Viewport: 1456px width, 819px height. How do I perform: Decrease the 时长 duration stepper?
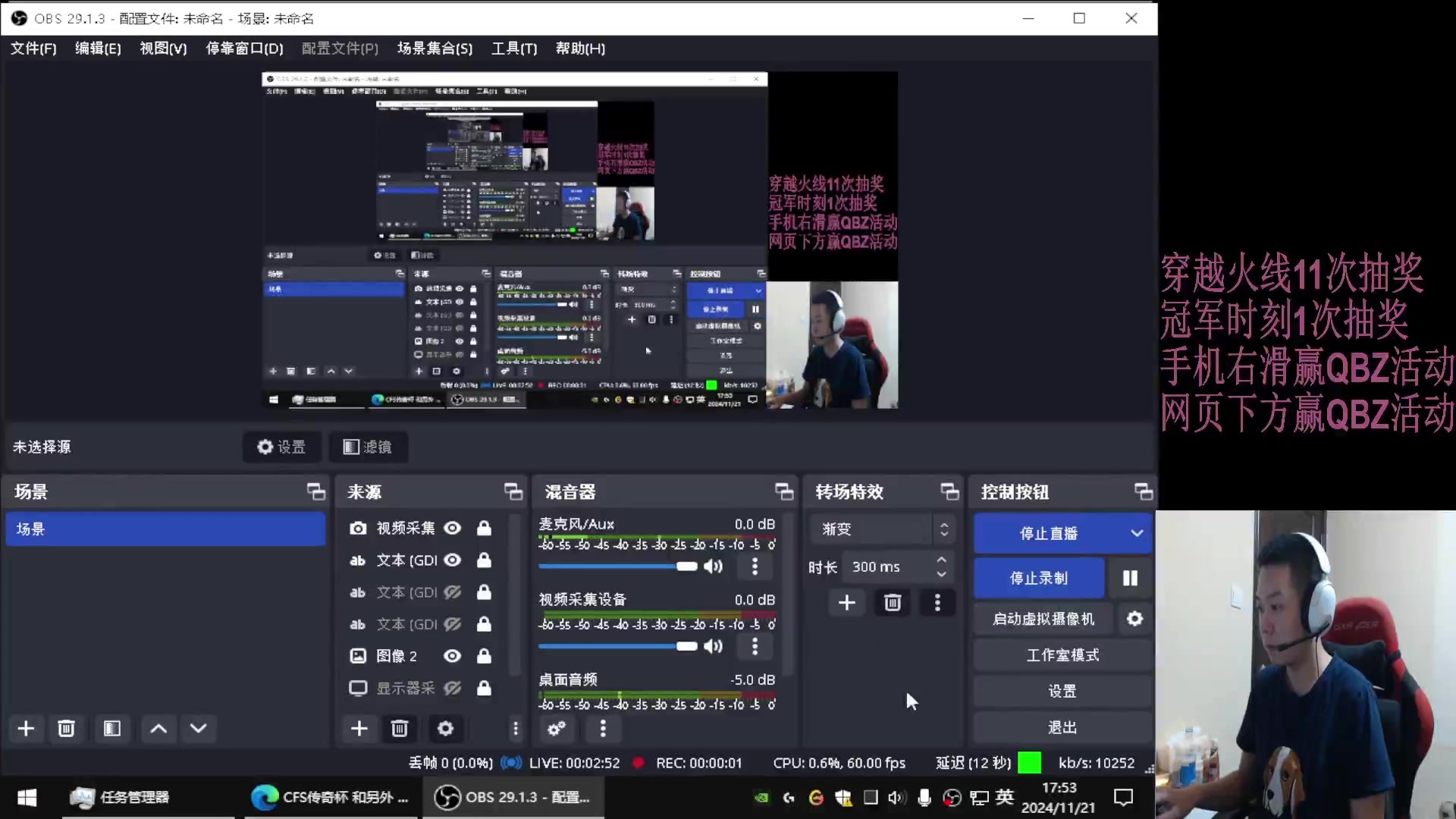click(x=941, y=574)
